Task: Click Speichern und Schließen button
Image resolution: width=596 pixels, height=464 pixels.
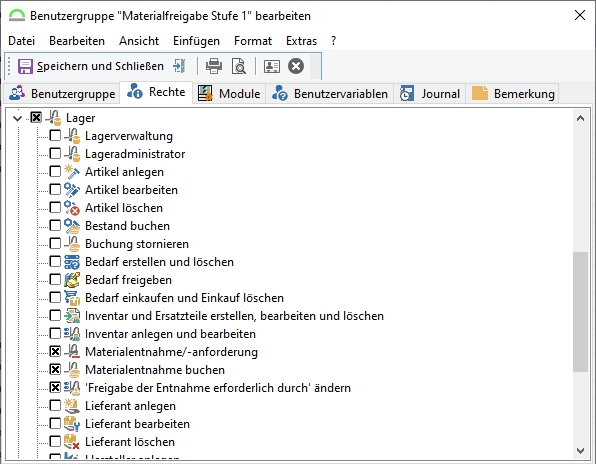Action: point(91,66)
